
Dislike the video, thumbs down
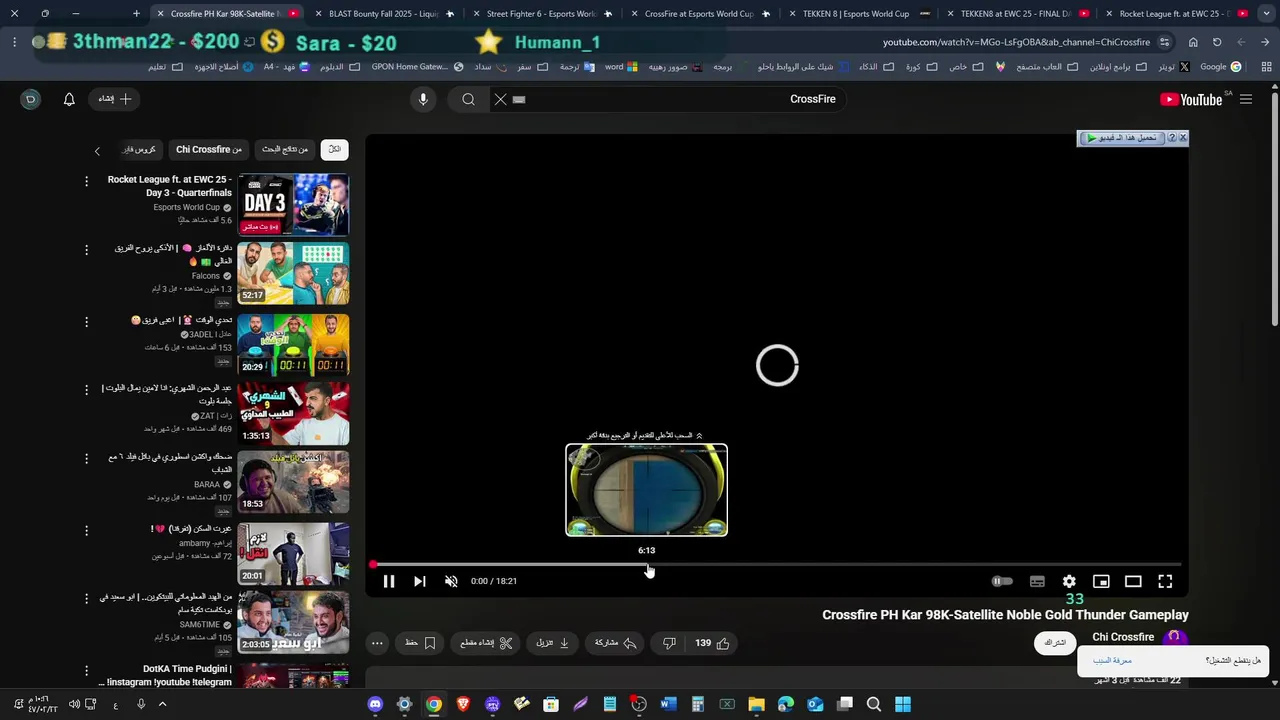tap(670, 643)
